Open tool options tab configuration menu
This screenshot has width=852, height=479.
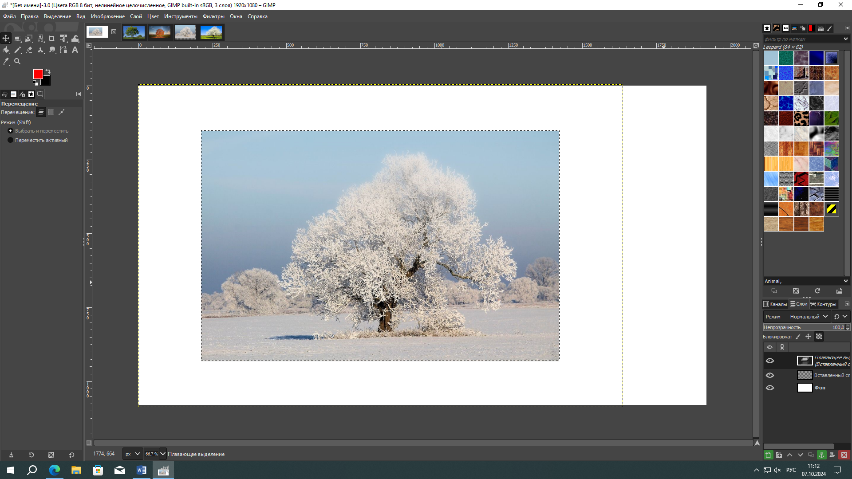(x=78, y=94)
